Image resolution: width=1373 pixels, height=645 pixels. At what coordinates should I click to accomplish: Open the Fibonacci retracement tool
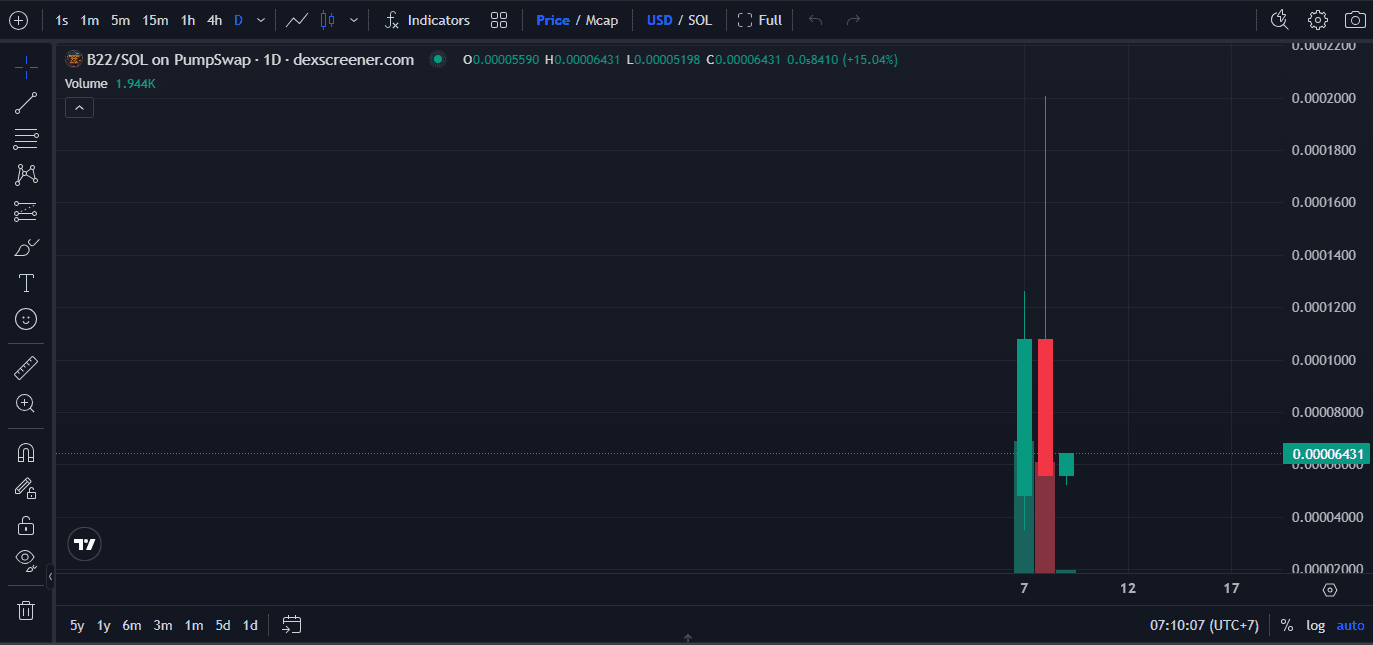(26, 139)
